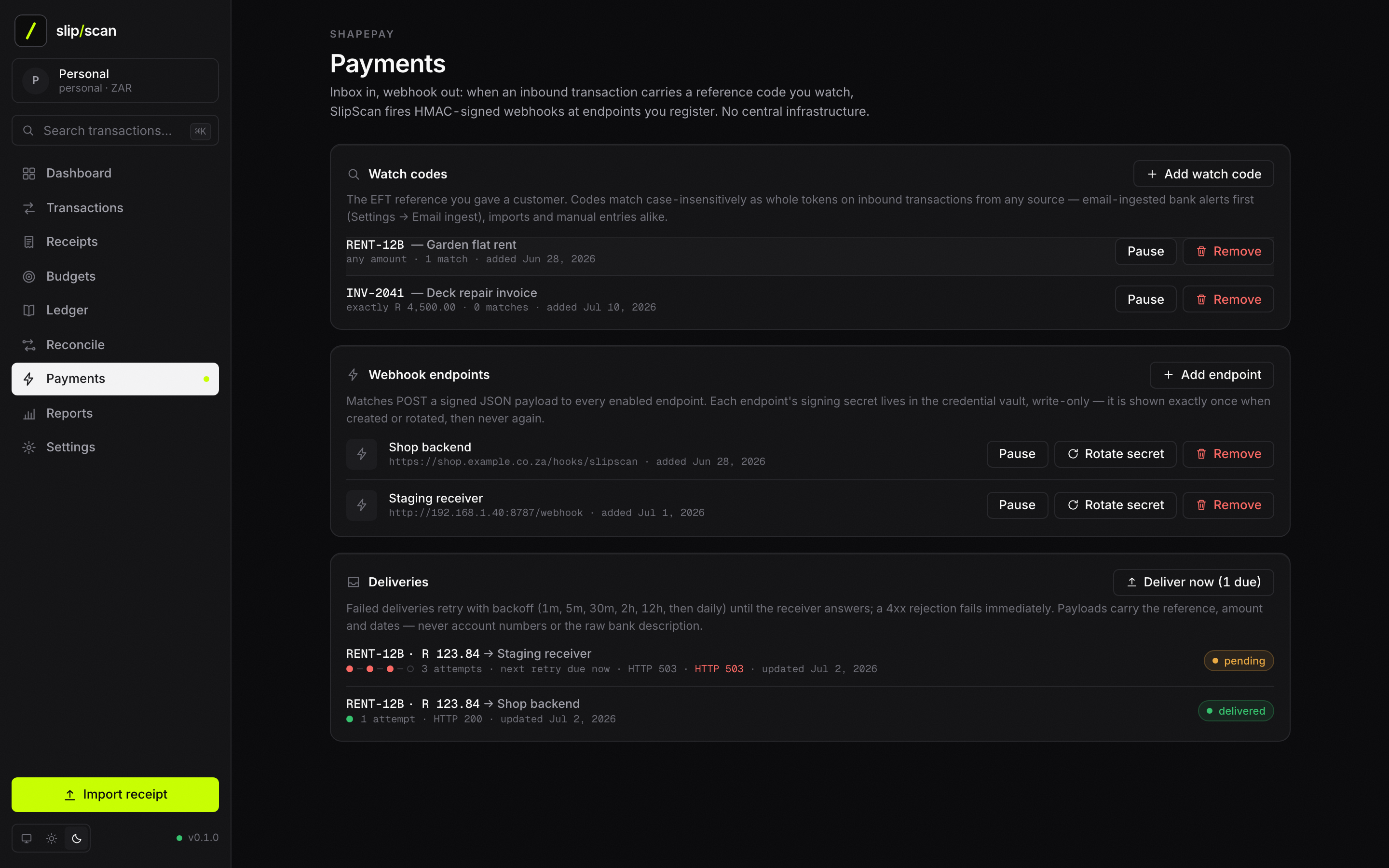
Task: Go to Transactions page
Action: click(x=115, y=208)
